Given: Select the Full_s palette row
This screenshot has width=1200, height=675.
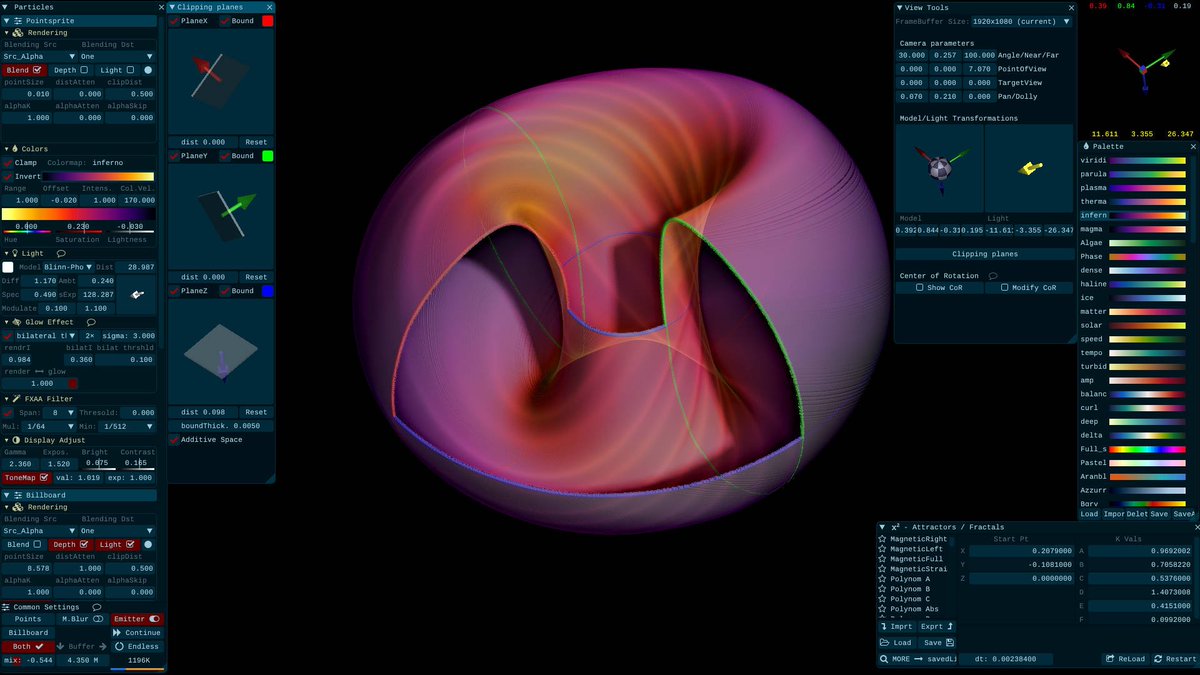Looking at the screenshot, I should [1133, 449].
